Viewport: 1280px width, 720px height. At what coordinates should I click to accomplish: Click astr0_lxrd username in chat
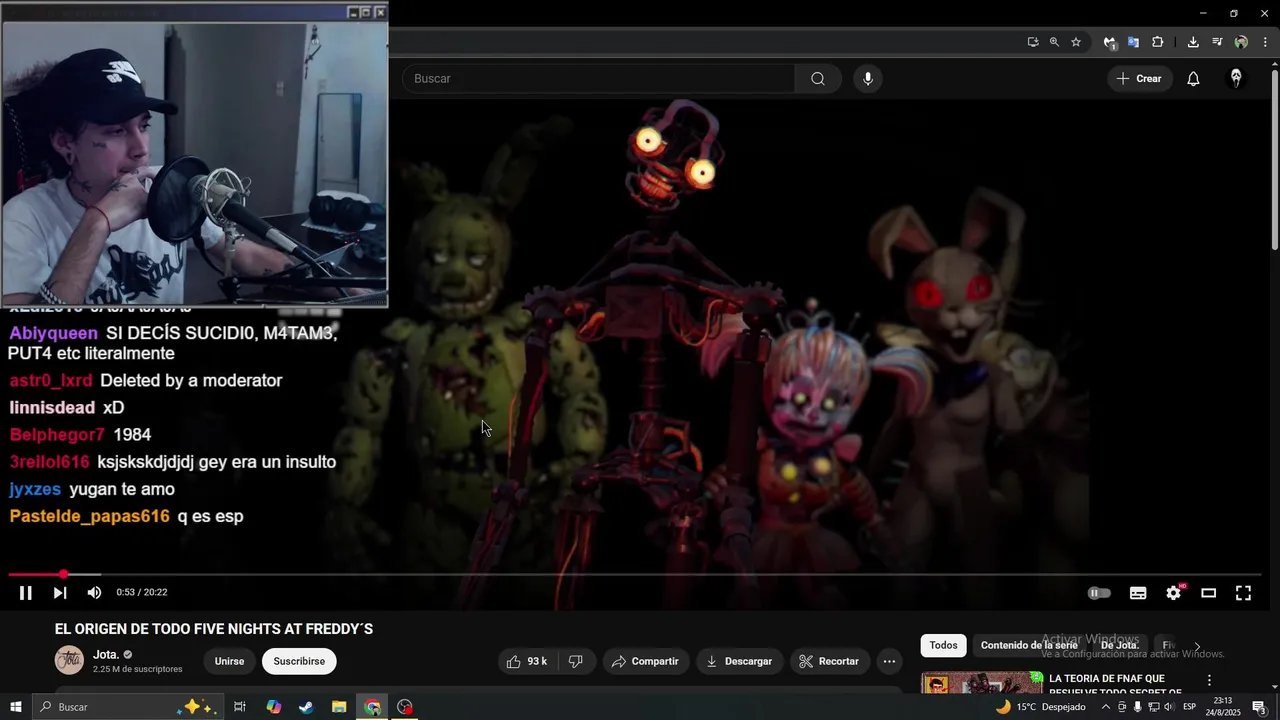51,381
